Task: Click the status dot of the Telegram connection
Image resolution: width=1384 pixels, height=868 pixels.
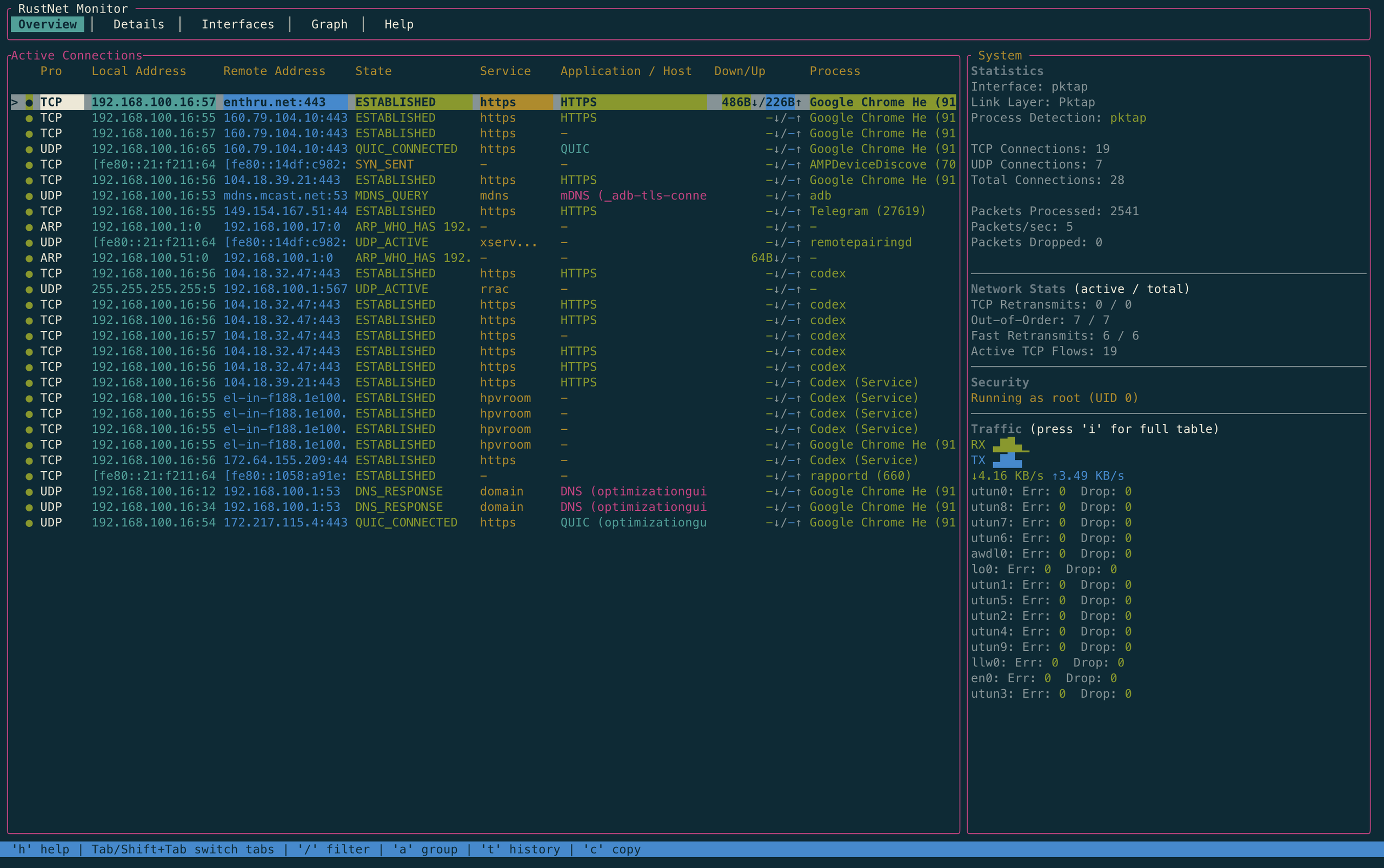Action: tap(29, 211)
